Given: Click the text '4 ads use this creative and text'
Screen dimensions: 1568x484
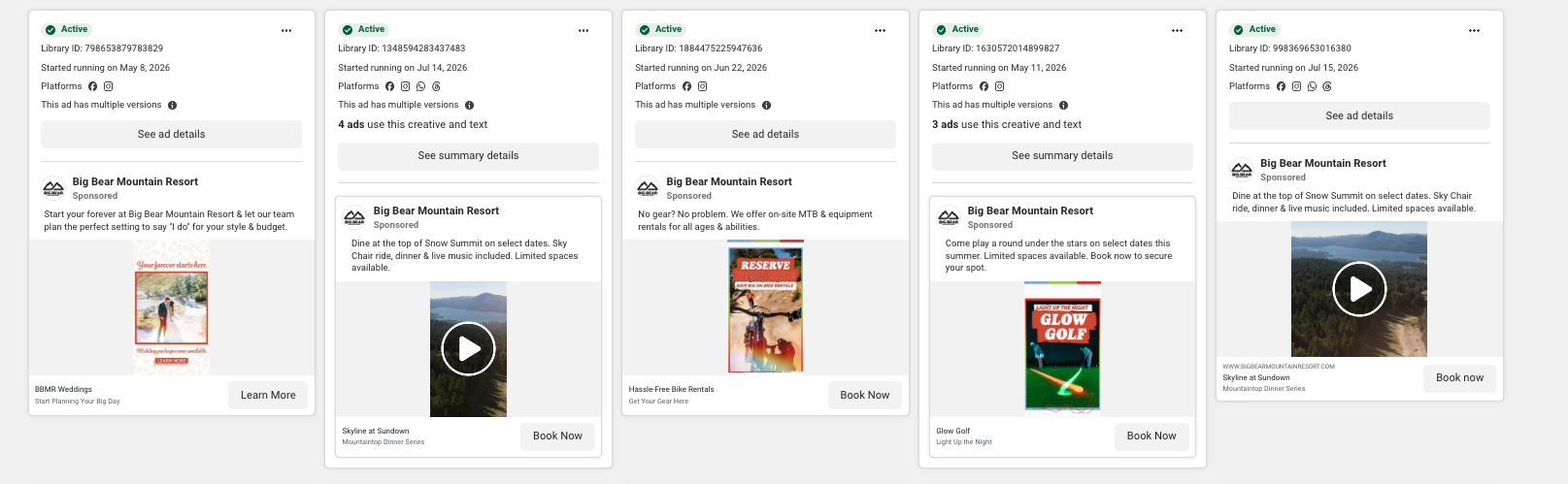Looking at the screenshot, I should pos(413,124).
